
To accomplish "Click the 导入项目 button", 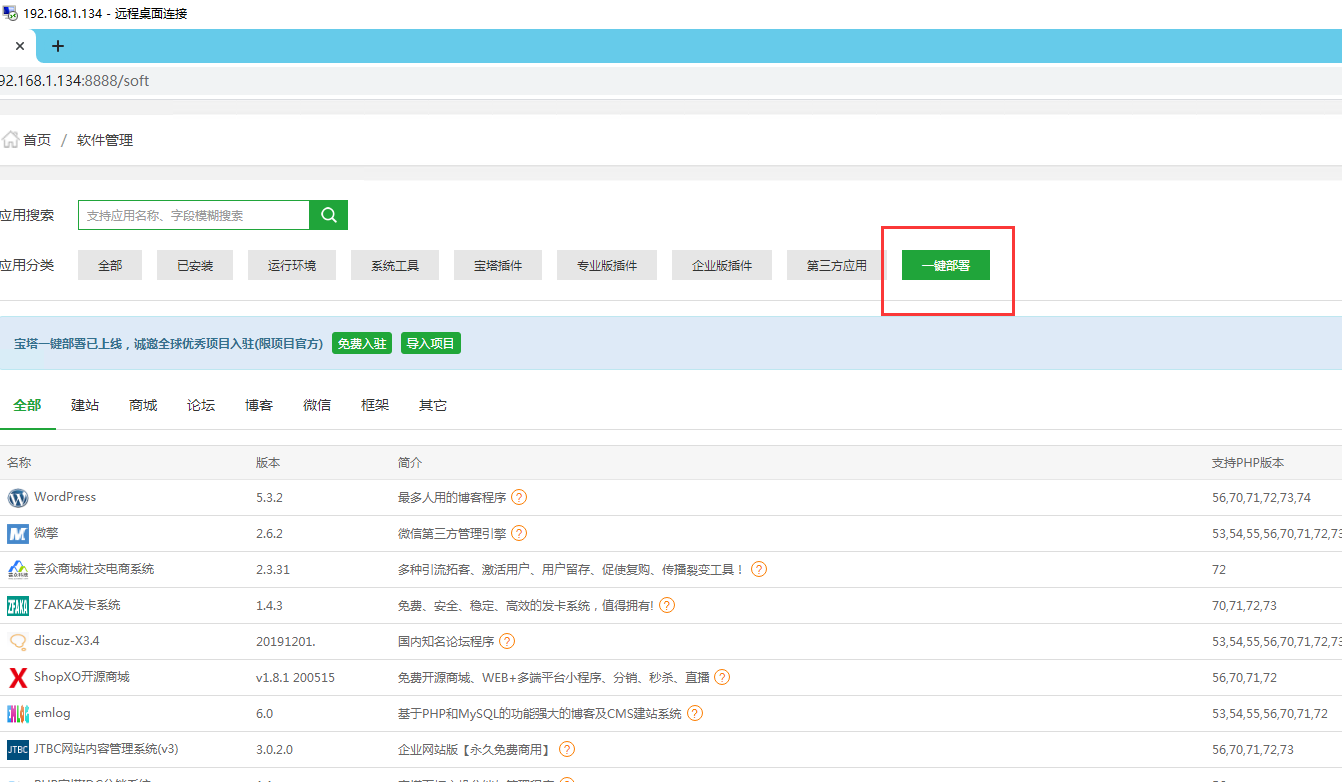I will 431,343.
